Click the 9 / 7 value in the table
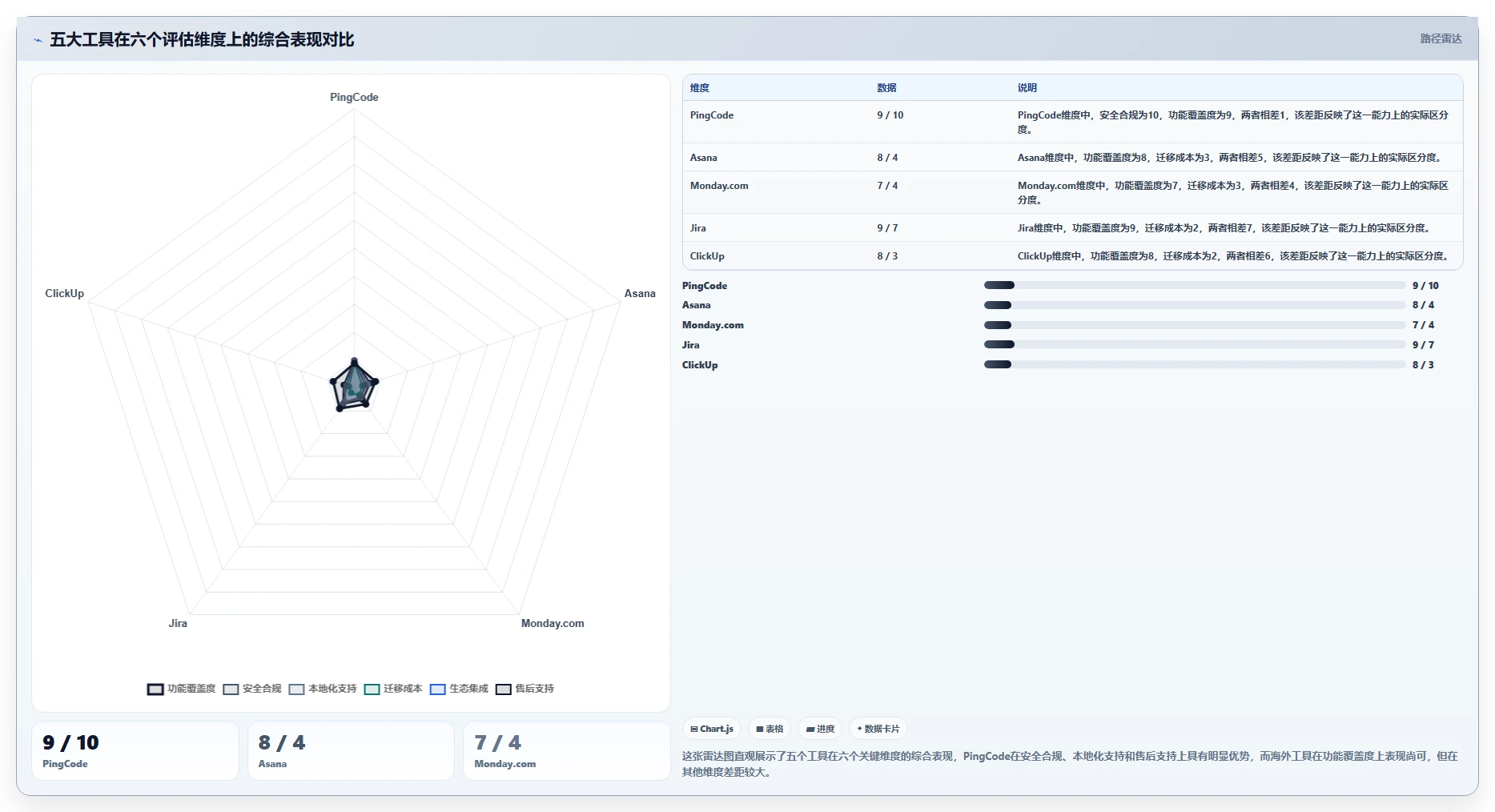Screen dimensions: 1495x812 pyautogui.click(x=887, y=228)
